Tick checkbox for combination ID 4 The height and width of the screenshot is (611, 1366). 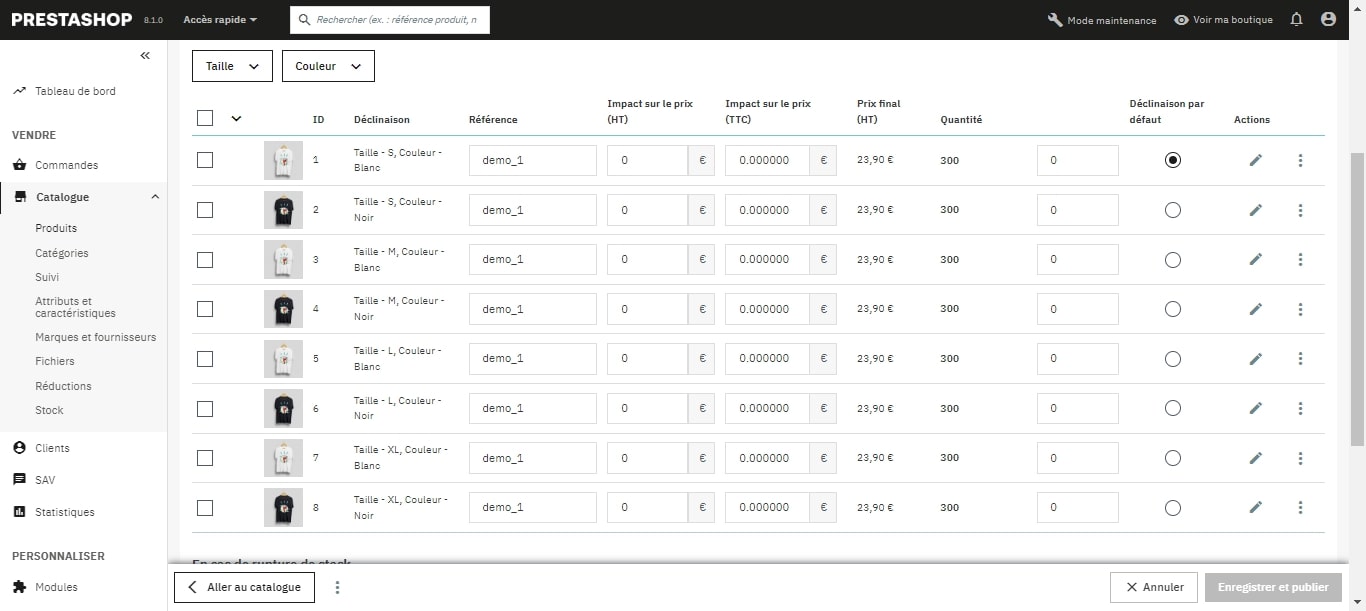tap(205, 309)
